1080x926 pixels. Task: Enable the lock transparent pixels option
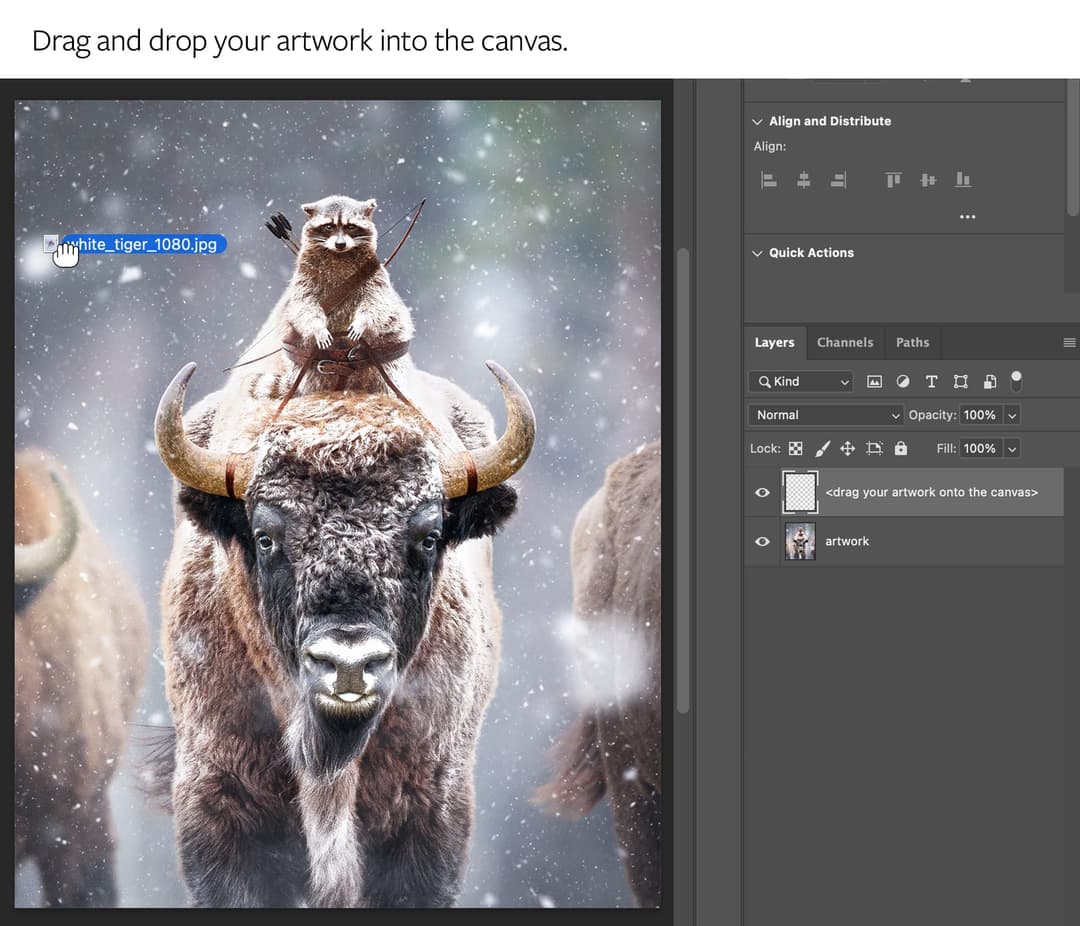click(795, 448)
